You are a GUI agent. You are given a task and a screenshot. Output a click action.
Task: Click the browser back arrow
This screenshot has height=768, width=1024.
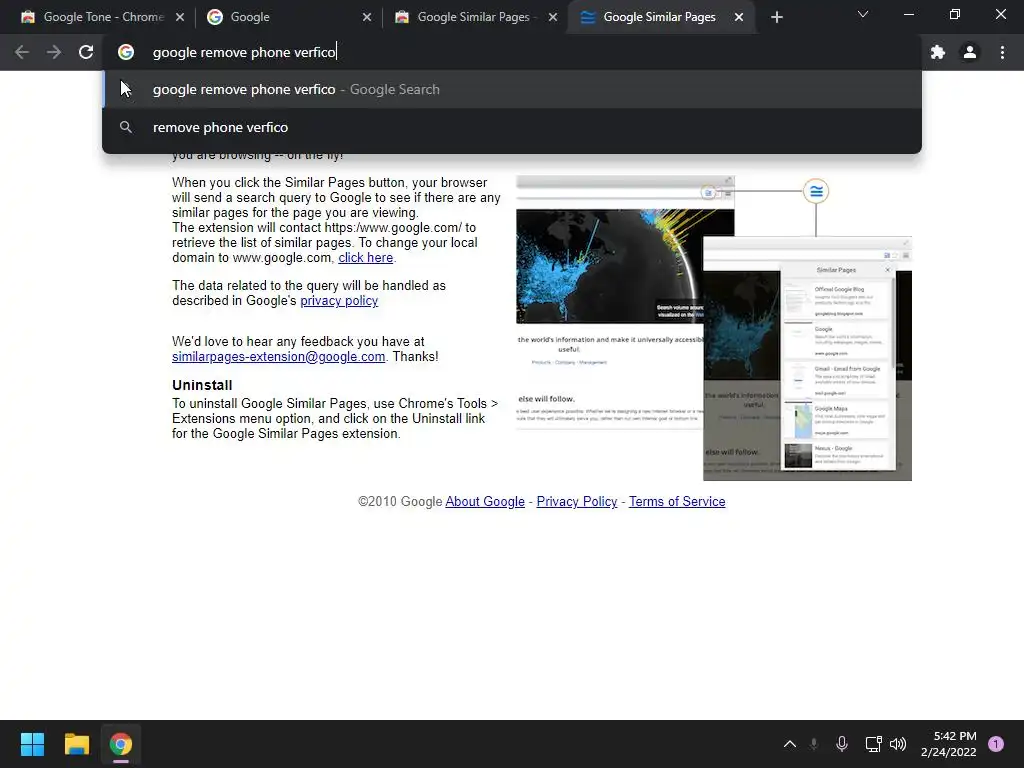(x=22, y=52)
